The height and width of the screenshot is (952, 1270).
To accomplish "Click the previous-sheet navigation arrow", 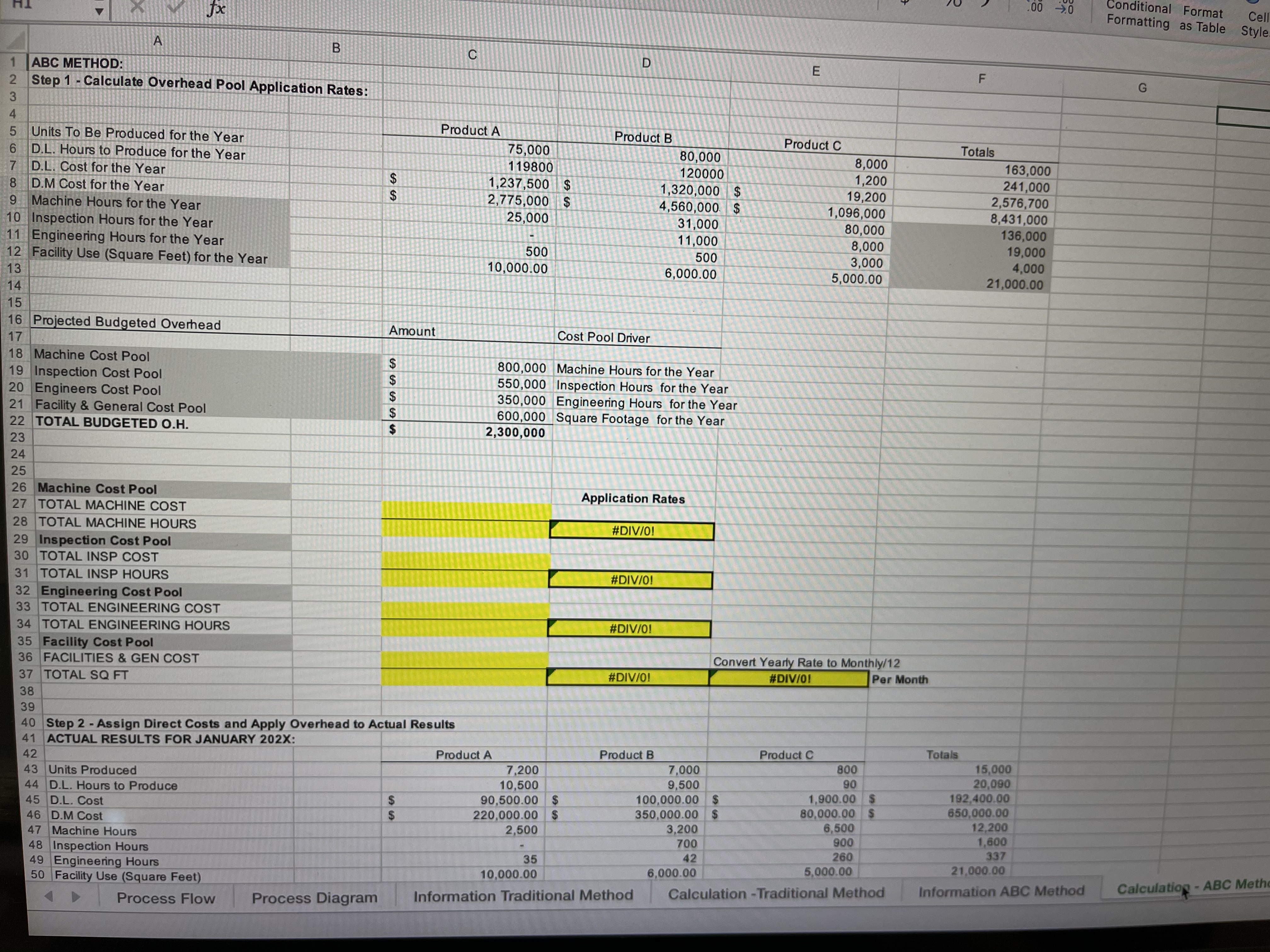I will coord(48,898).
